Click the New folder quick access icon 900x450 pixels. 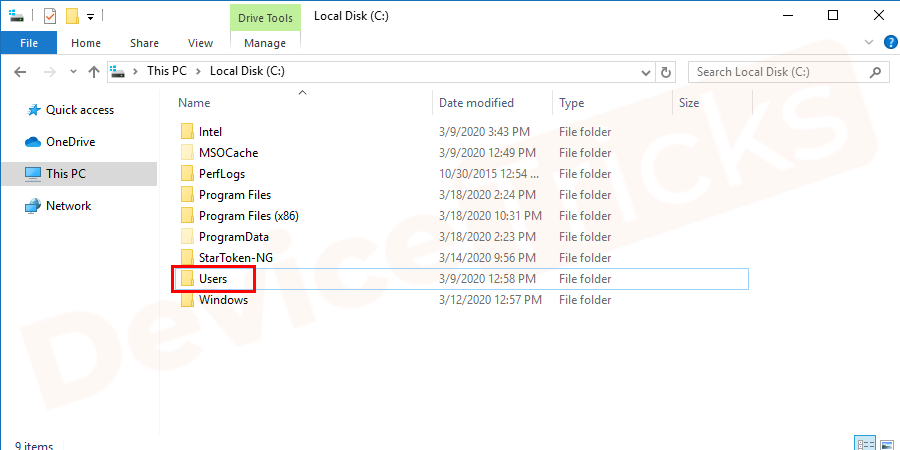[72, 15]
